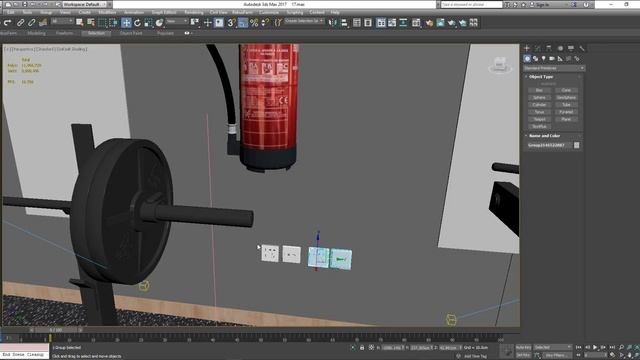Open the Modifiers menu
This screenshot has width=640, height=360.
tap(107, 13)
